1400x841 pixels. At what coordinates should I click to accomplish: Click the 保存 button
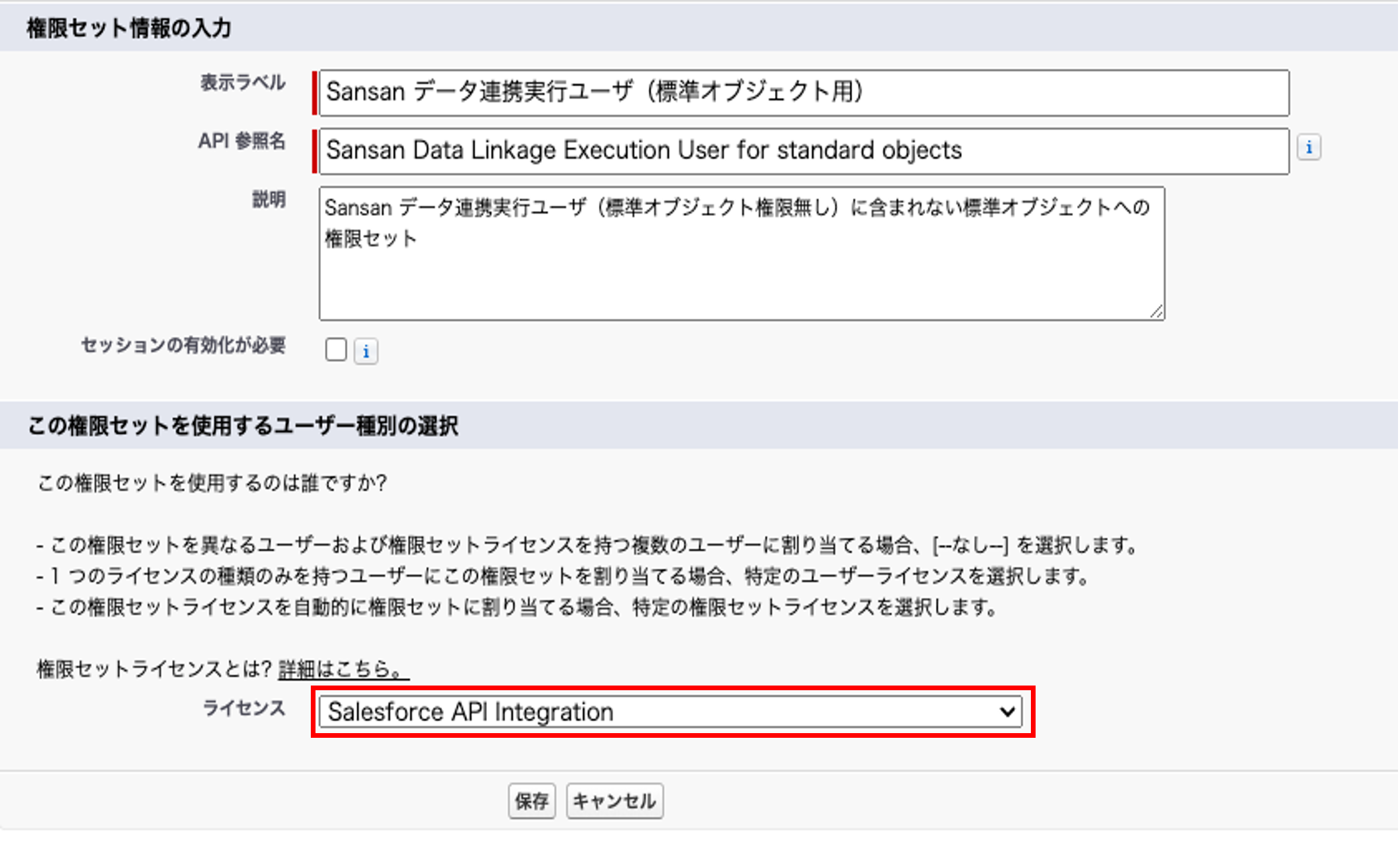coord(532,801)
